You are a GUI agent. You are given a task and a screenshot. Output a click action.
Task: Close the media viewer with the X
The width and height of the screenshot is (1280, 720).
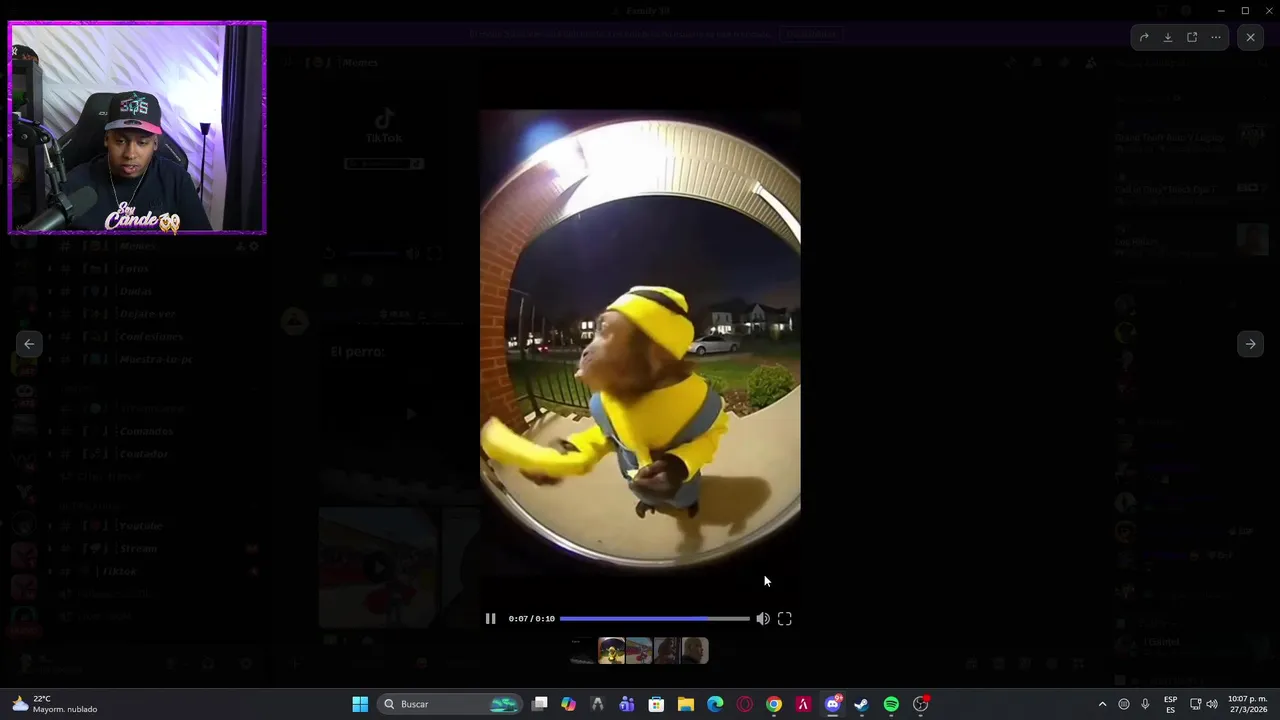pos(1250,37)
